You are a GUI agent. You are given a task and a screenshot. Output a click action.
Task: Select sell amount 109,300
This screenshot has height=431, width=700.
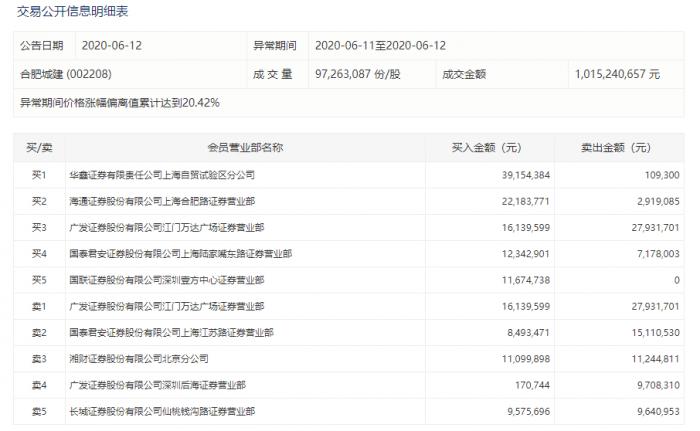[662, 175]
